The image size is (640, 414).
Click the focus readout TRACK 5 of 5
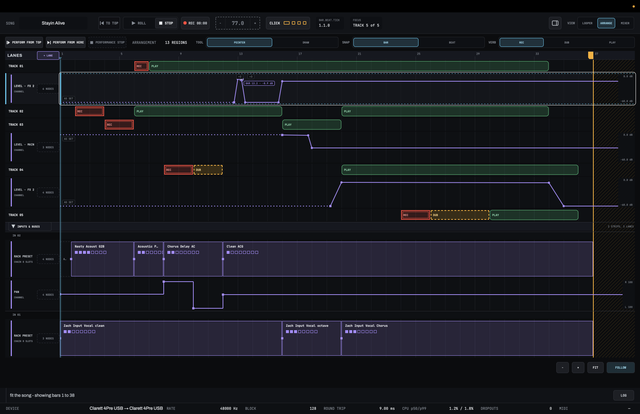click(366, 25)
